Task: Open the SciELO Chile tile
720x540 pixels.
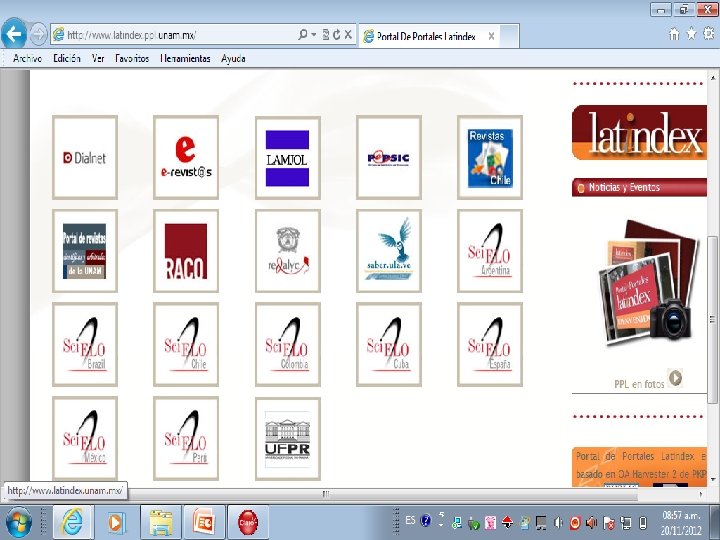Action: [x=186, y=344]
